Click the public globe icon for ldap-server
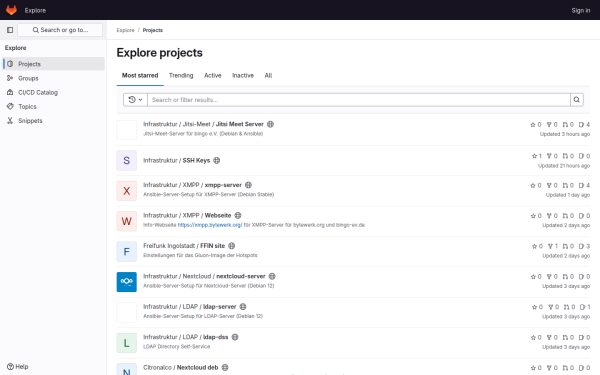This screenshot has height=375, width=600. [243, 307]
